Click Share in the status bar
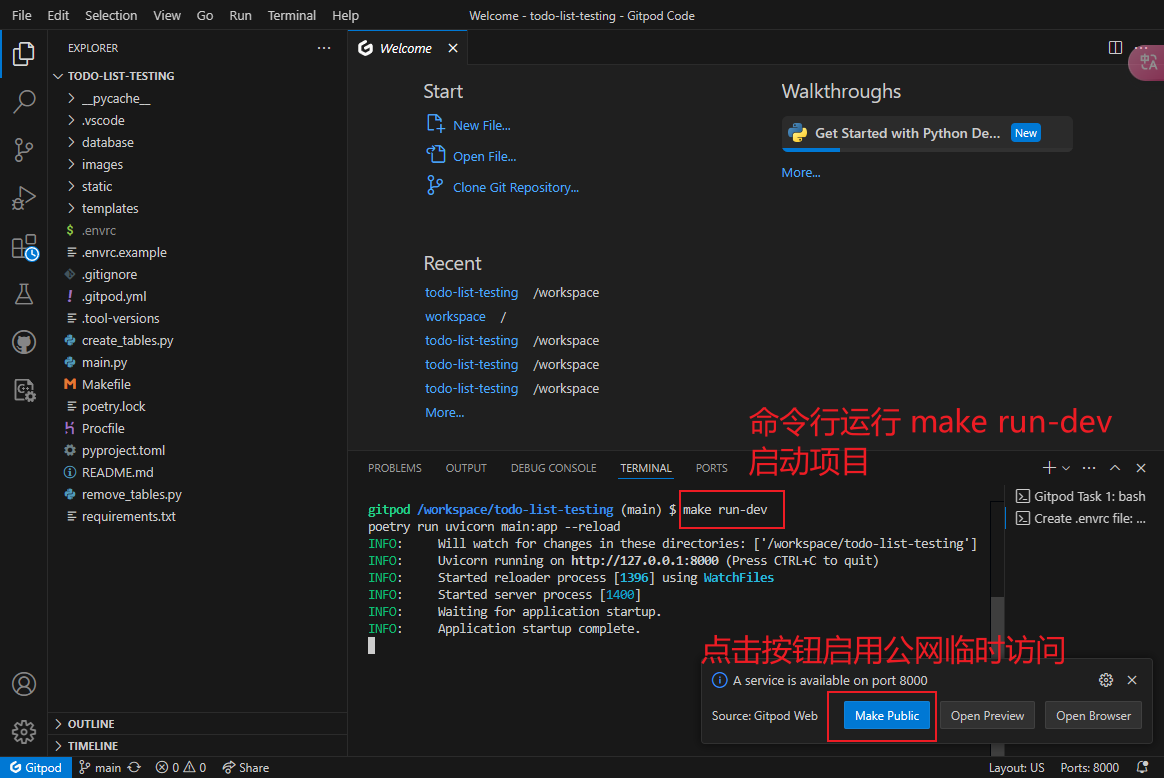This screenshot has width=1164, height=778. (x=246, y=768)
